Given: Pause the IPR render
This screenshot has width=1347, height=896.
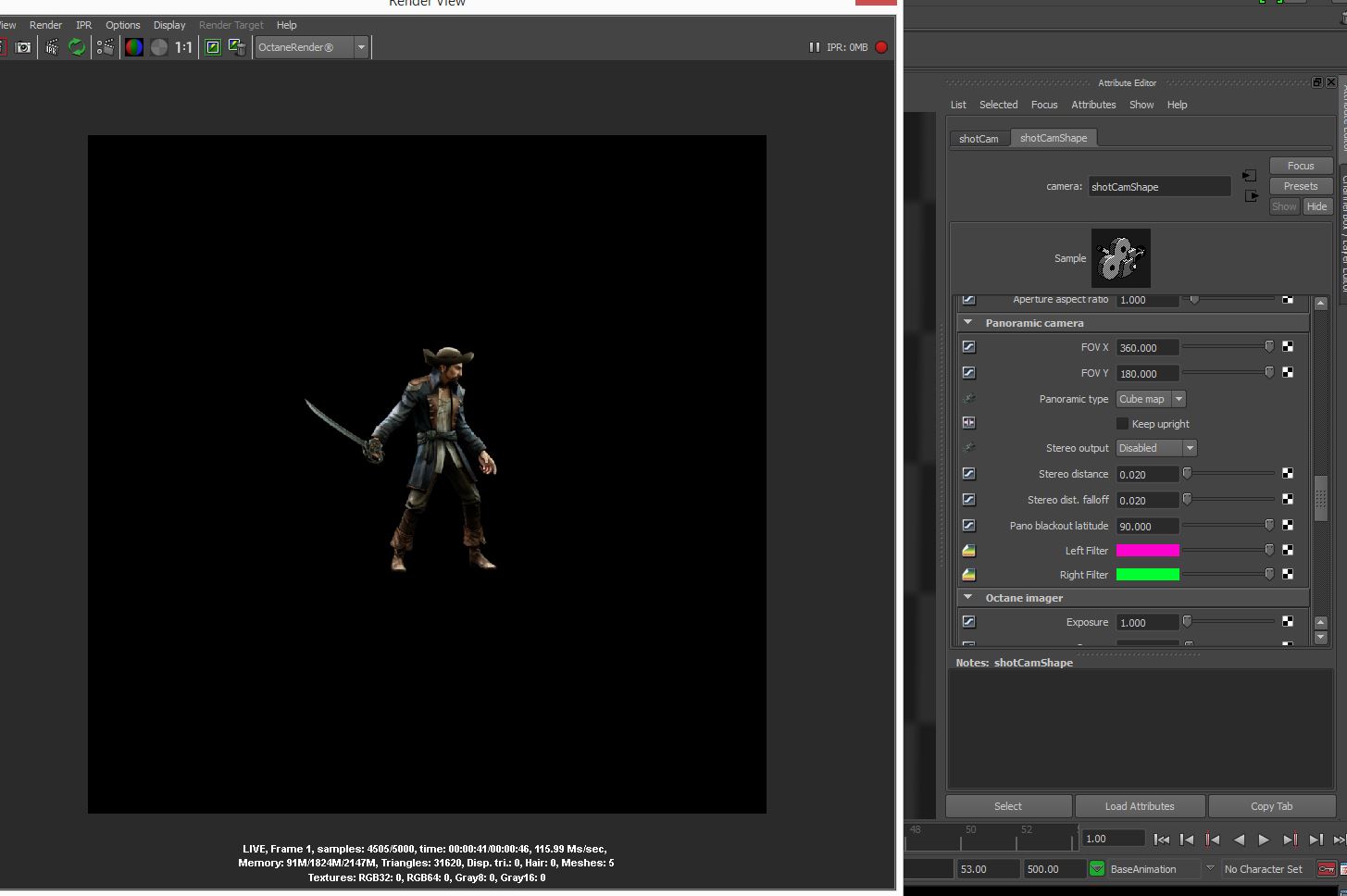Looking at the screenshot, I should [814, 47].
